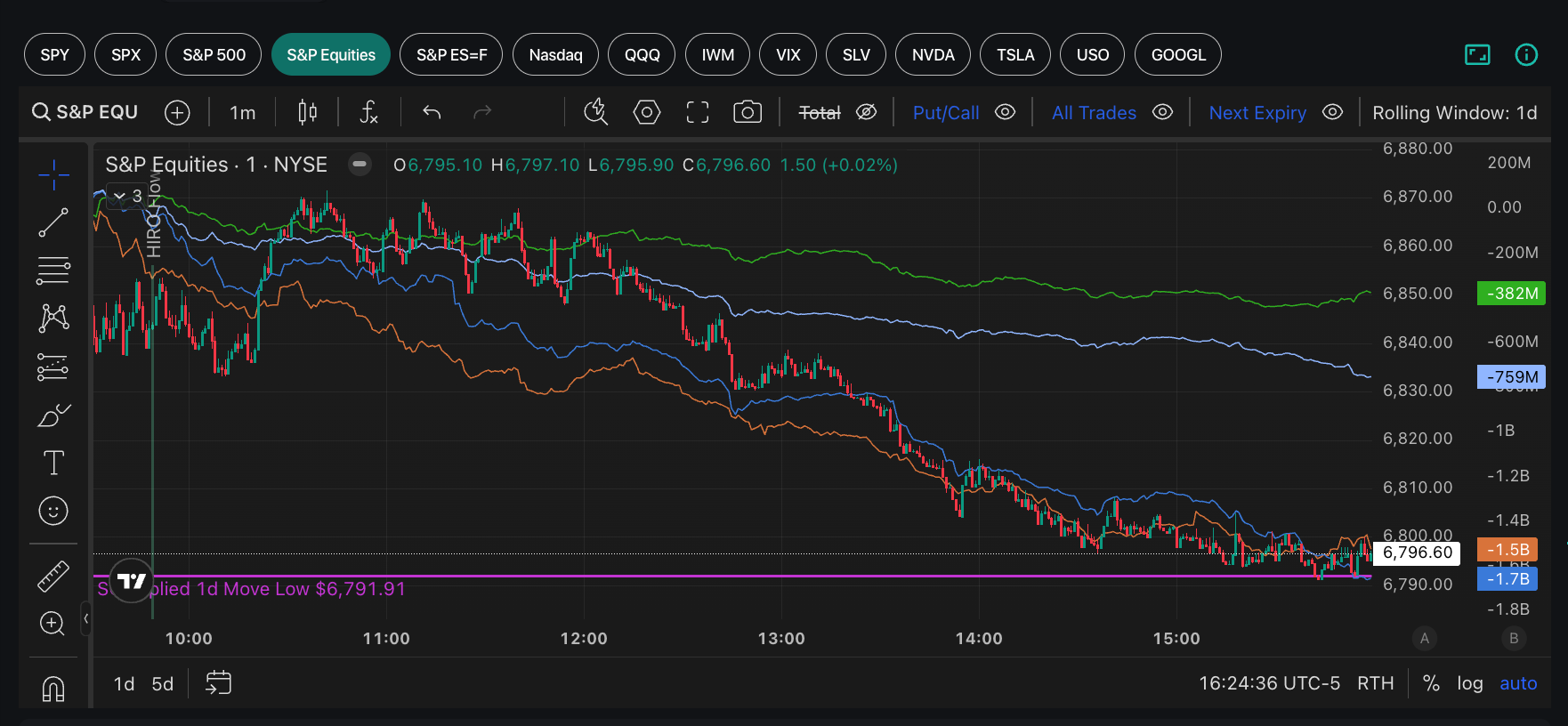
Task: Switch to the USO tab
Action: pyautogui.click(x=1092, y=54)
